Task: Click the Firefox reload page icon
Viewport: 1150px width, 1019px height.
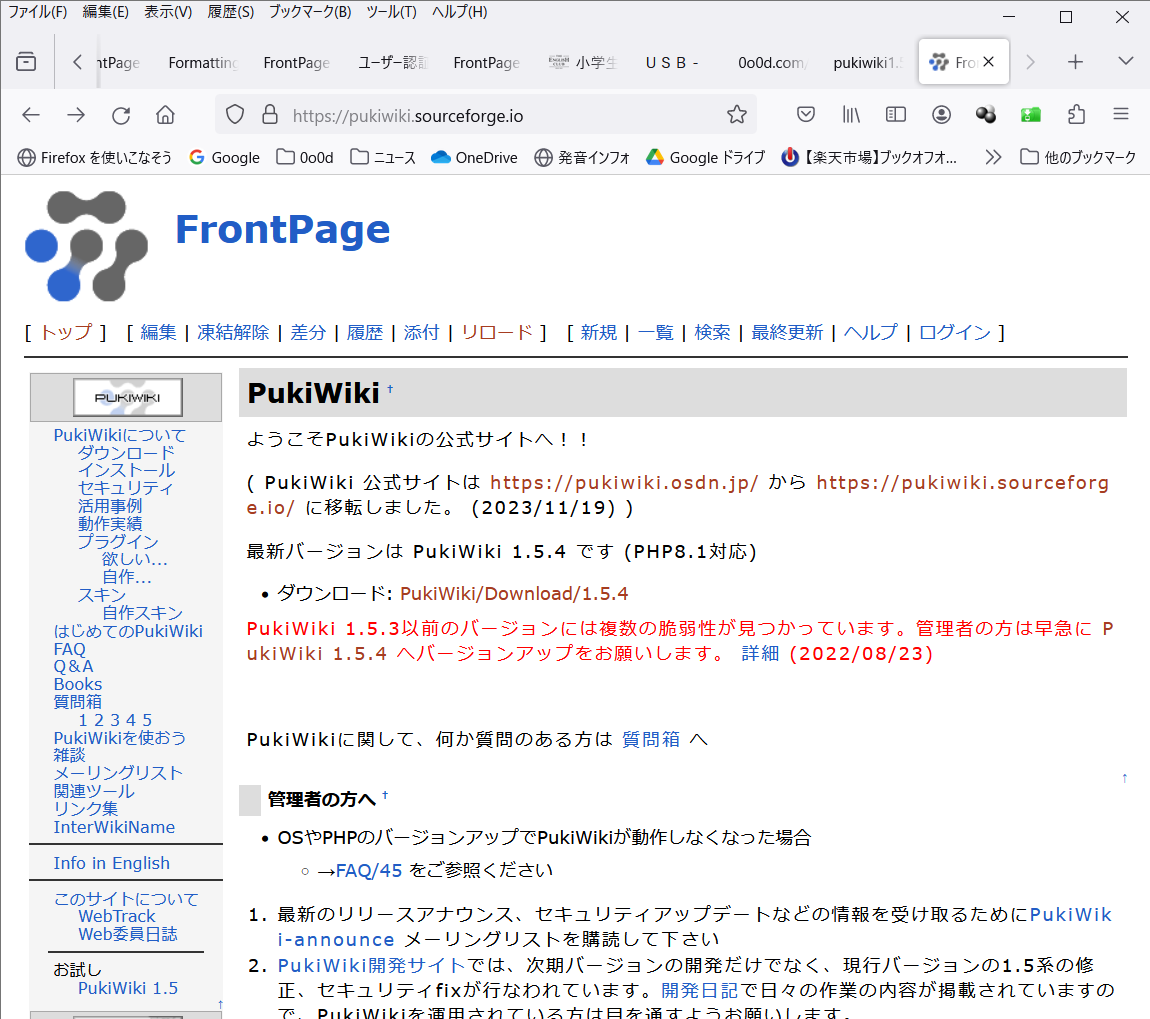Action: [121, 115]
